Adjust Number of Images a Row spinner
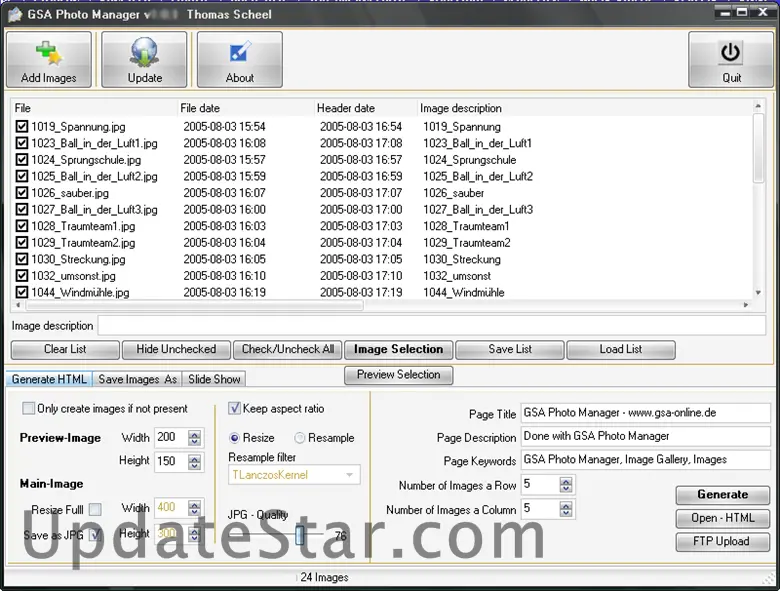 click(x=566, y=485)
